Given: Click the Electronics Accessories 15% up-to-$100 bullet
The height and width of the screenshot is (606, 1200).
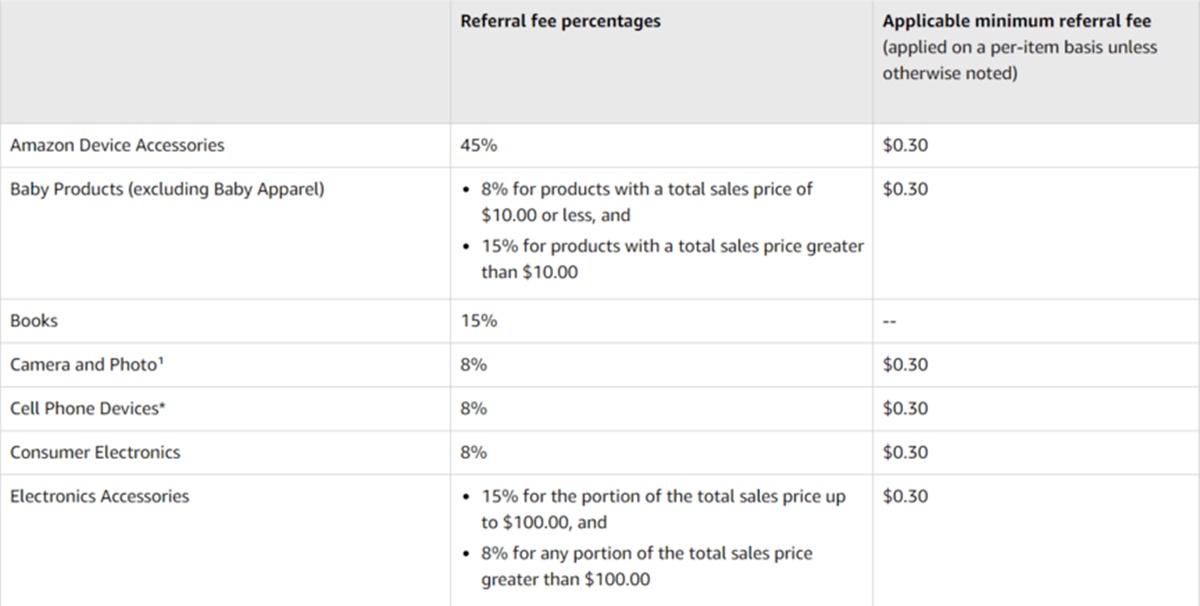Looking at the screenshot, I should 662,509.
